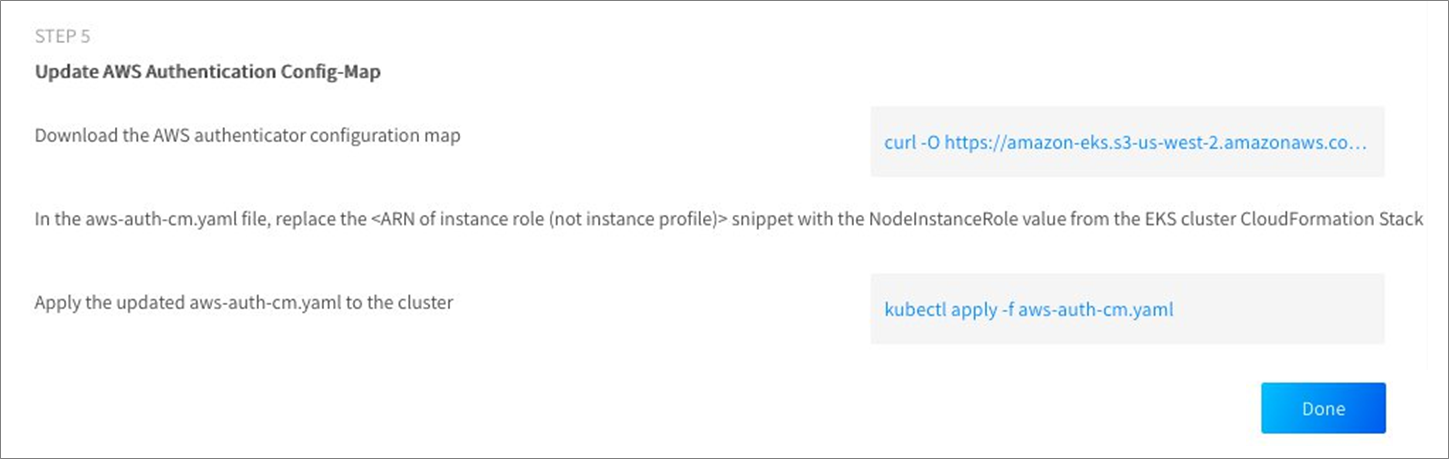Click the -f aws-auth-cm.yaml argument in the kubectl command

point(1087,310)
